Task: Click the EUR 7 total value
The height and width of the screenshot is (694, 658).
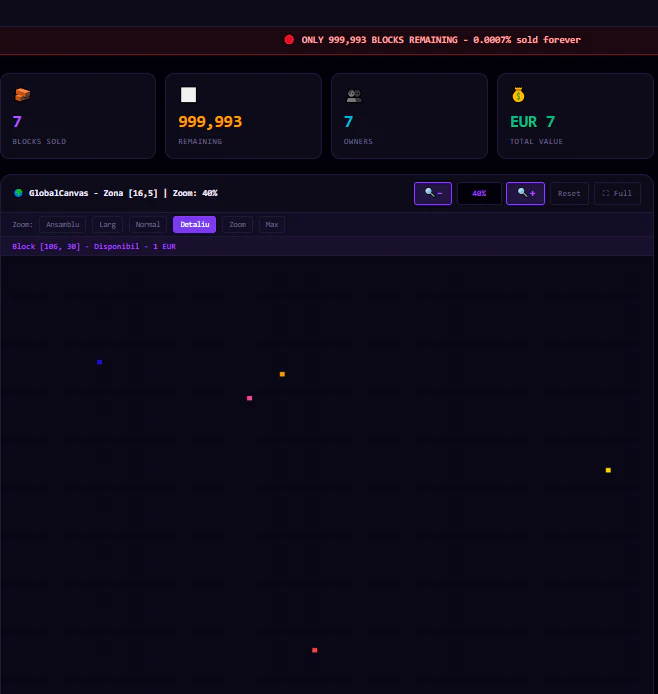Action: click(x=532, y=122)
